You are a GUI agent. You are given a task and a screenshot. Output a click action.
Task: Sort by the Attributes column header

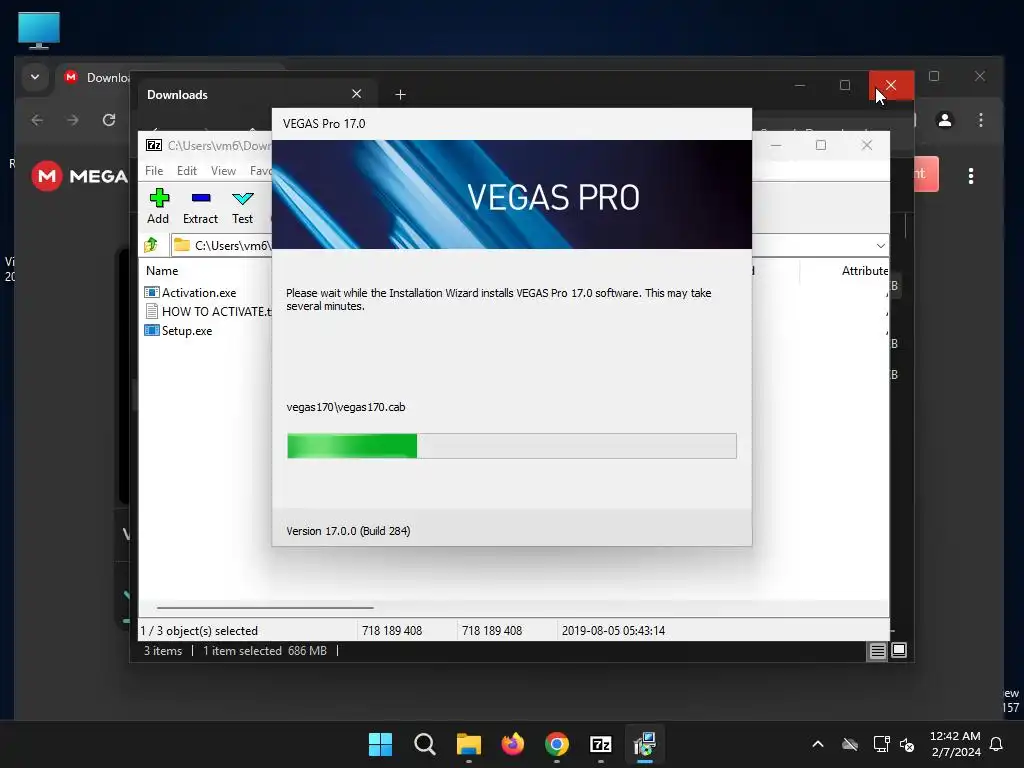click(x=863, y=270)
